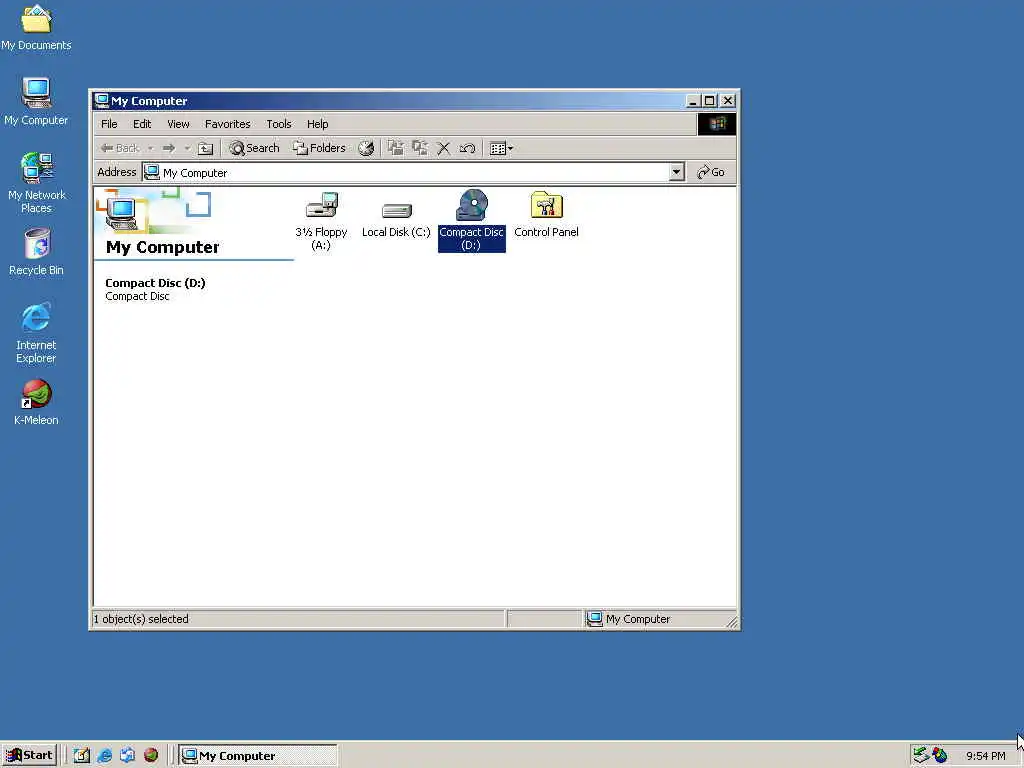This screenshot has height=768, width=1024.
Task: Open the Back history dropdown arrow
Action: [x=150, y=148]
